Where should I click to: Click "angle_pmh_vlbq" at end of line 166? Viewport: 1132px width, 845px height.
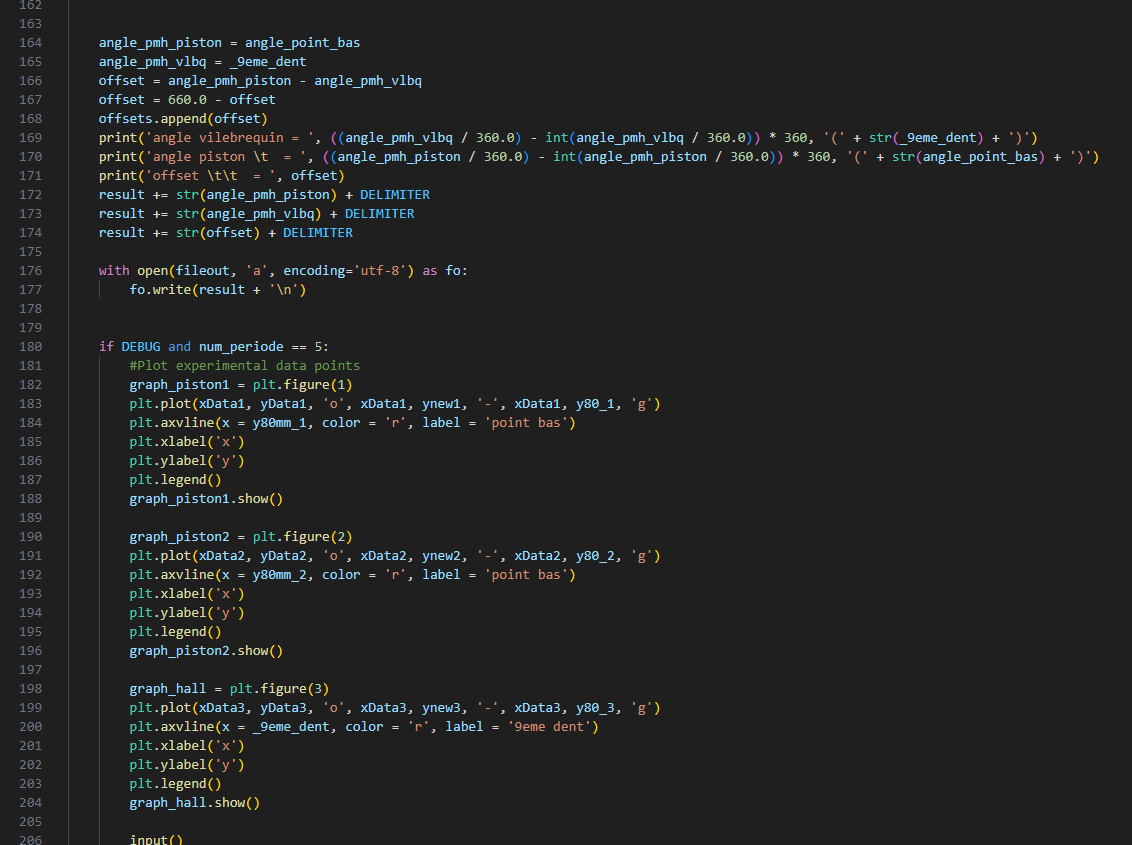click(367, 81)
